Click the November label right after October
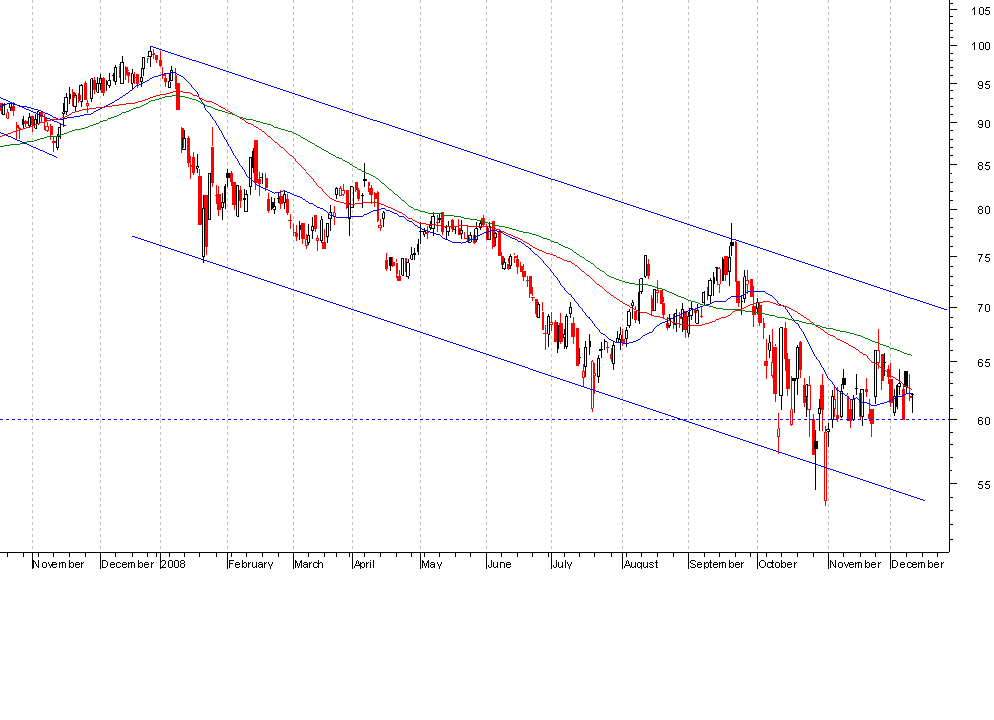Viewport: 994px width, 720px height. (x=855, y=564)
